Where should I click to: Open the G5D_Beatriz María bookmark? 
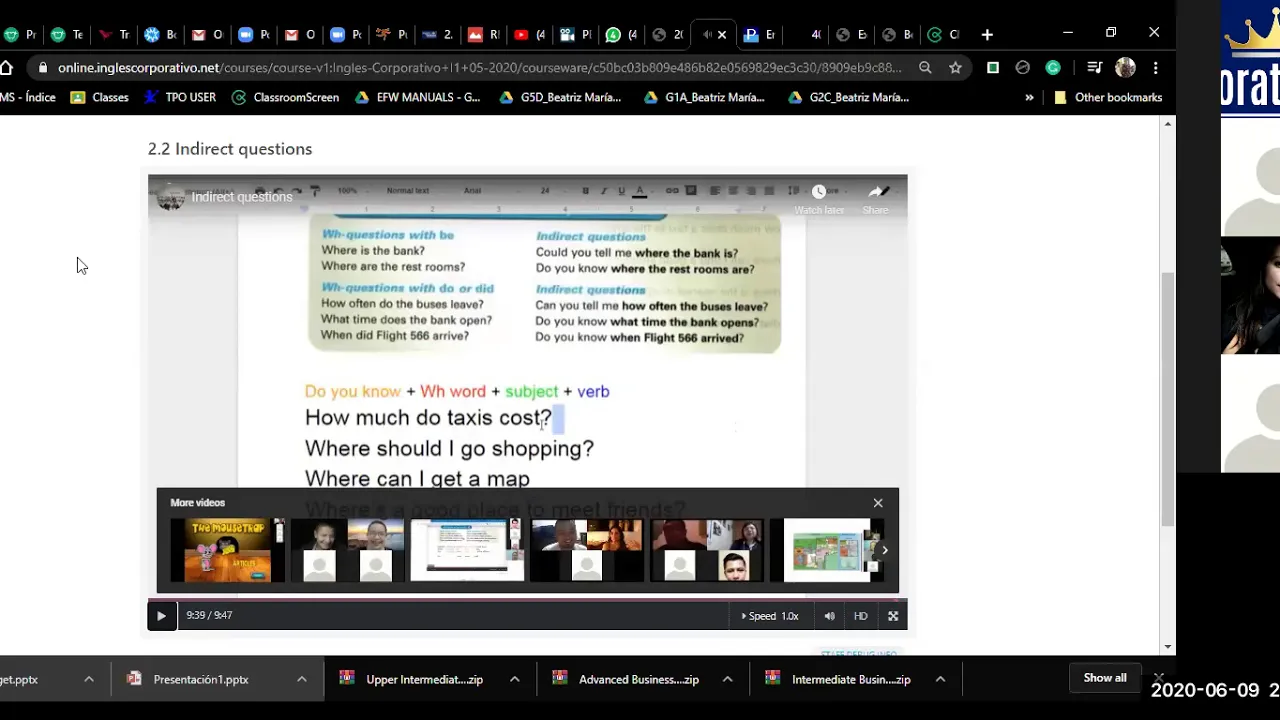tap(560, 98)
